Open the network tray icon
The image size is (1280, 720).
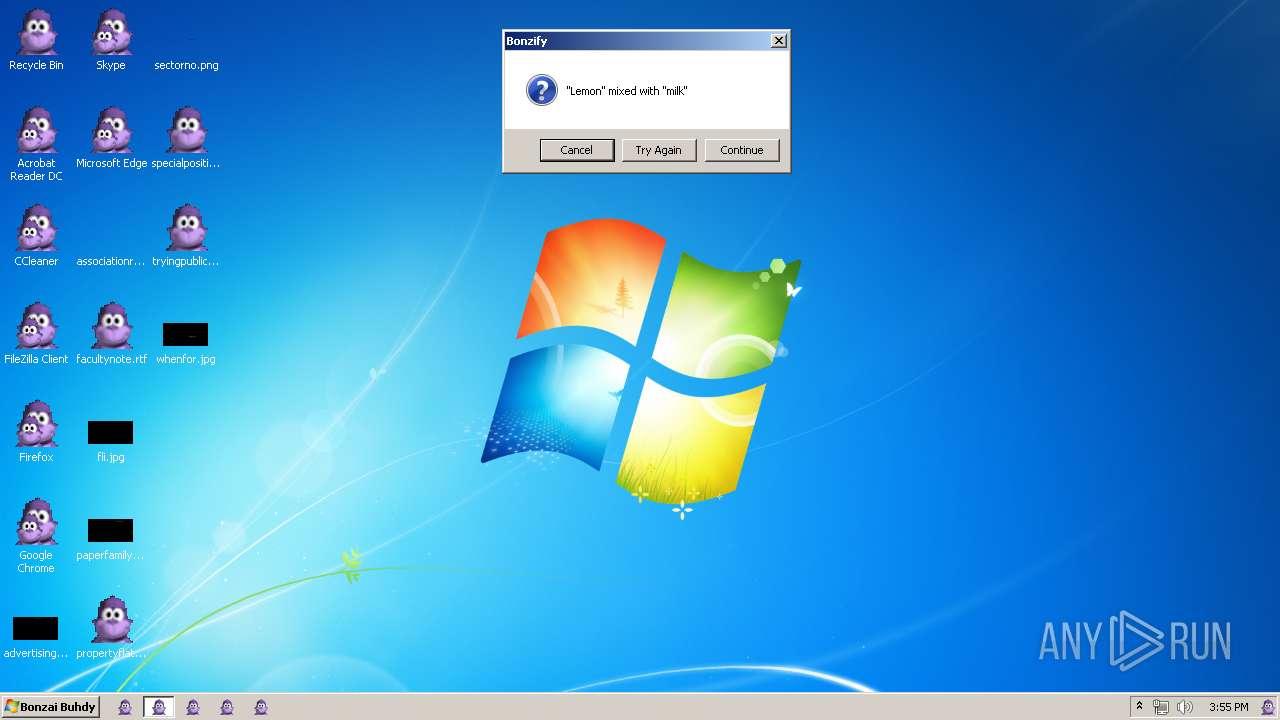tap(1161, 707)
